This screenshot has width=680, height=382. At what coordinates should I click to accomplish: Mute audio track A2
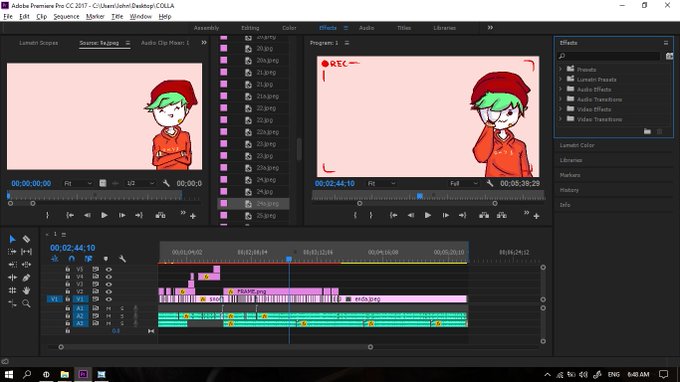(108, 316)
